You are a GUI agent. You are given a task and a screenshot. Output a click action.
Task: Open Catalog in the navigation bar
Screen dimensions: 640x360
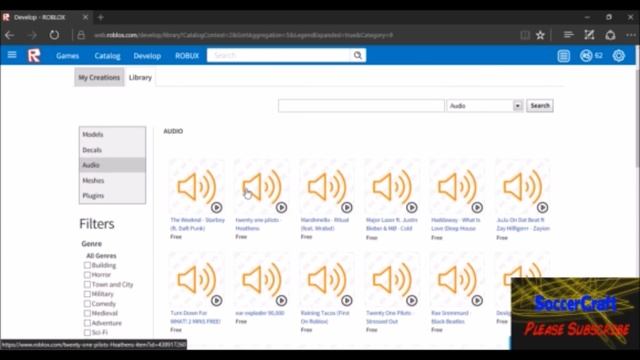coord(107,56)
